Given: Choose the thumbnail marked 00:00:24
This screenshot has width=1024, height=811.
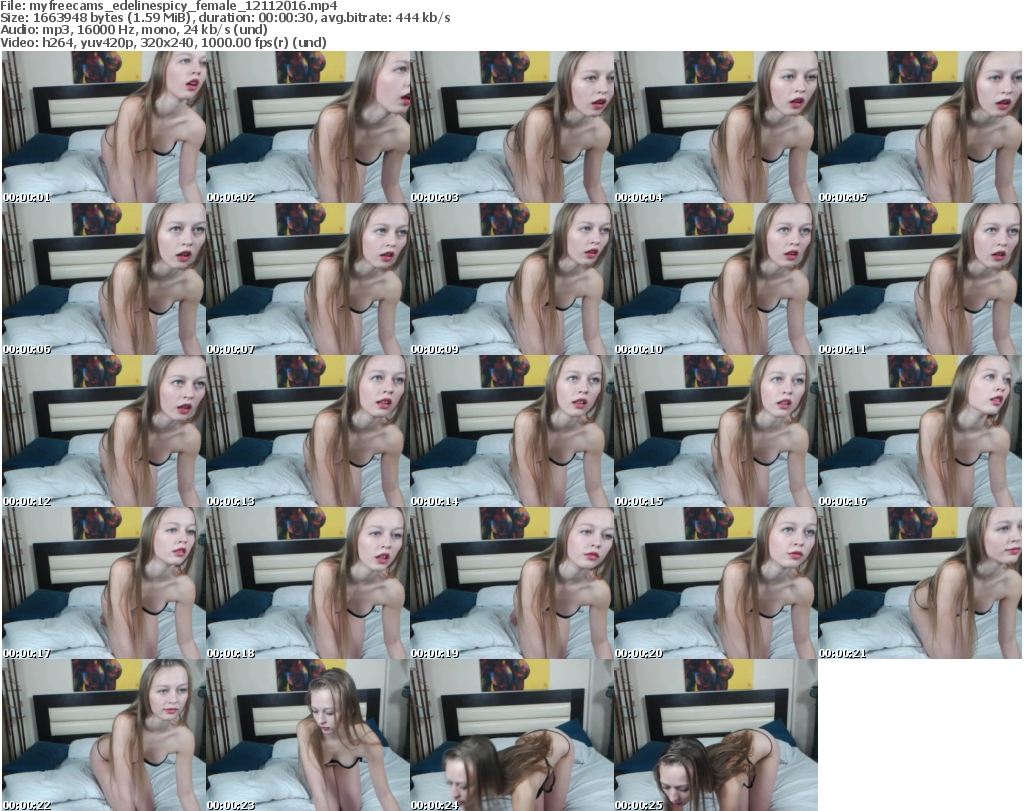Looking at the screenshot, I should pos(512,735).
